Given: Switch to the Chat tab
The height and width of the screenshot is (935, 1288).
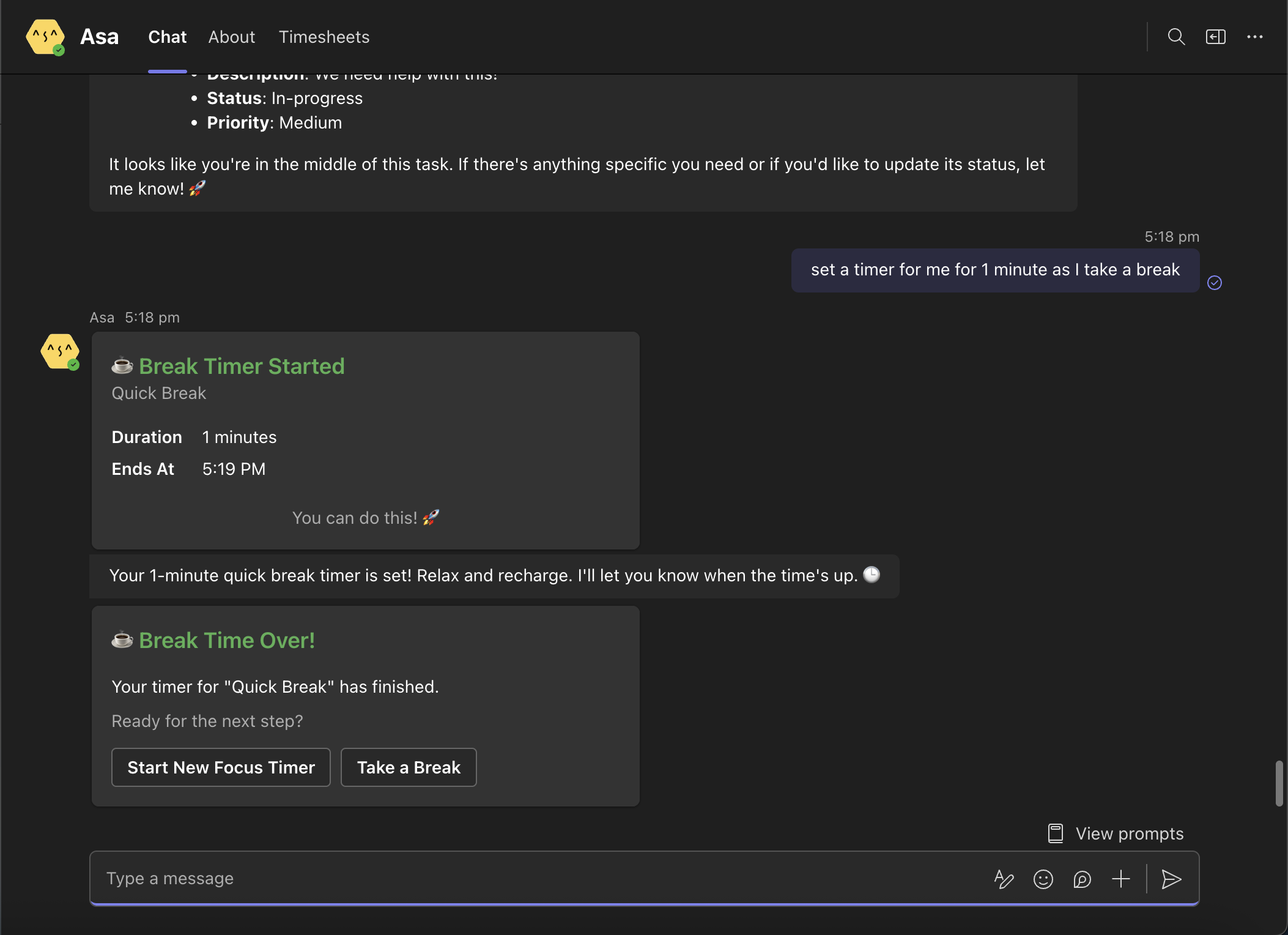Looking at the screenshot, I should click(167, 37).
